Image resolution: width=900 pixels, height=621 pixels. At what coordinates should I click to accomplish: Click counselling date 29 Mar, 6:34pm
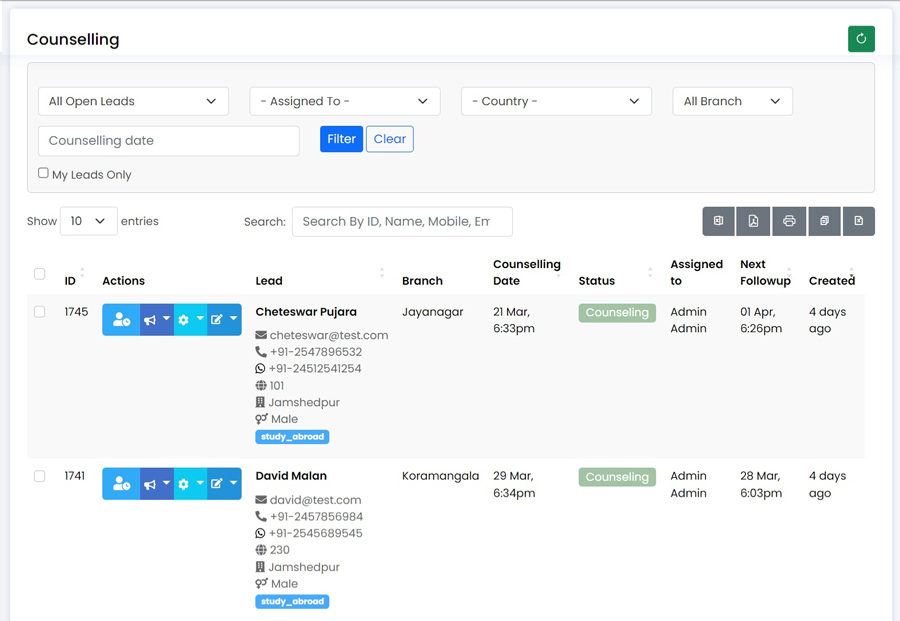pyautogui.click(x=514, y=484)
